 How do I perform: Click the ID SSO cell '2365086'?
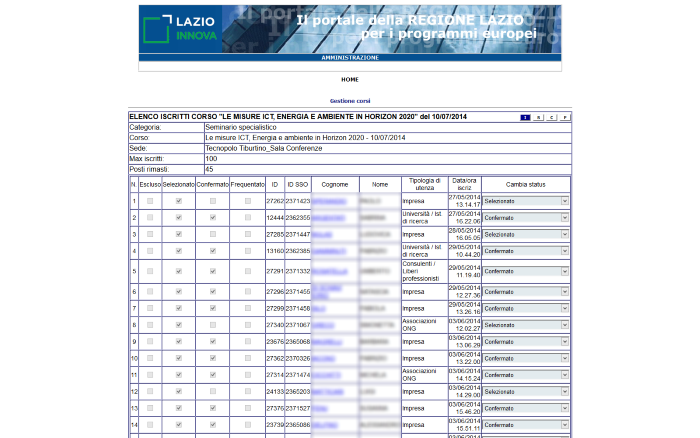pyautogui.click(x=298, y=425)
